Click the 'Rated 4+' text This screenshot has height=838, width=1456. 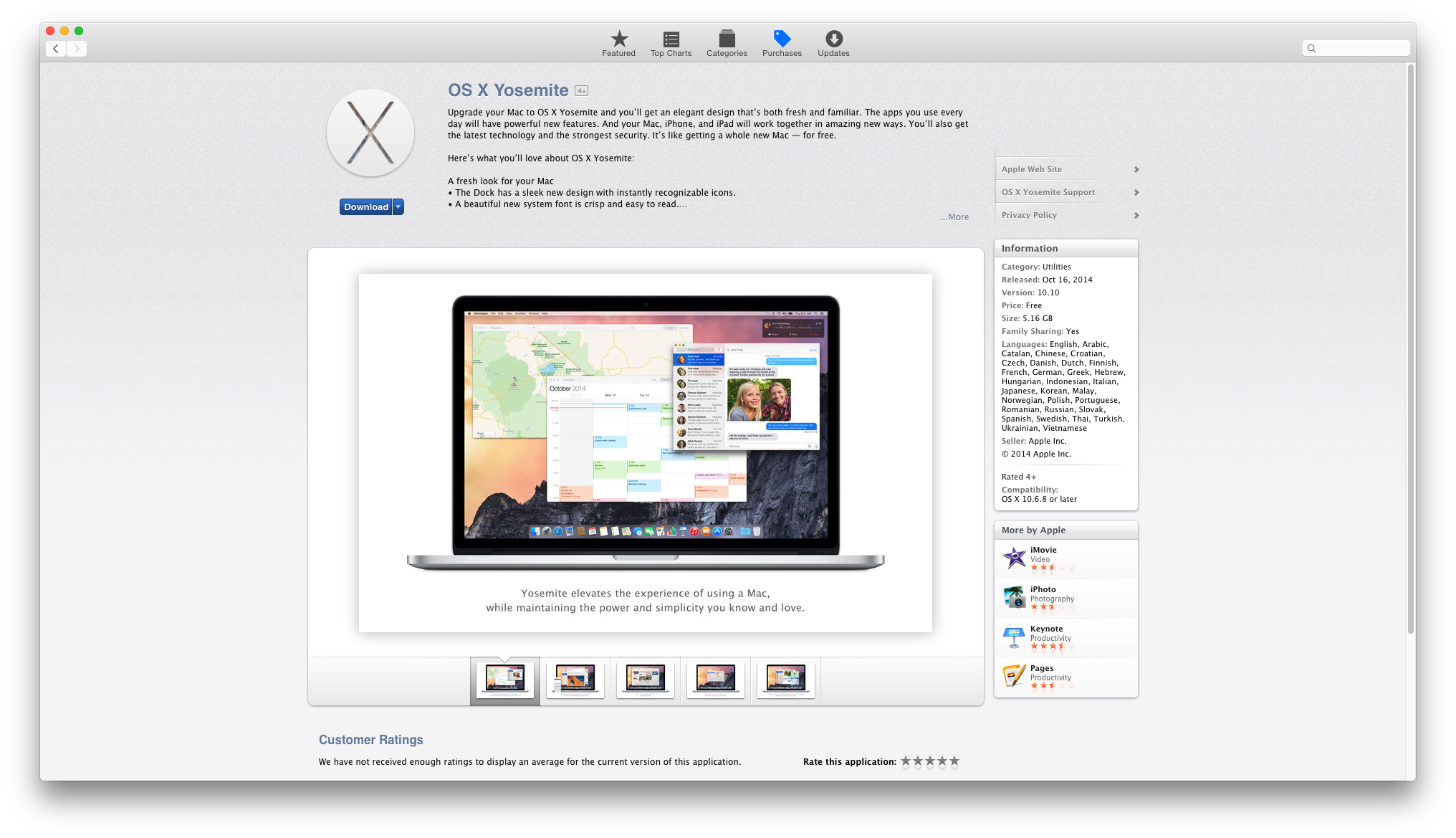[1019, 477]
